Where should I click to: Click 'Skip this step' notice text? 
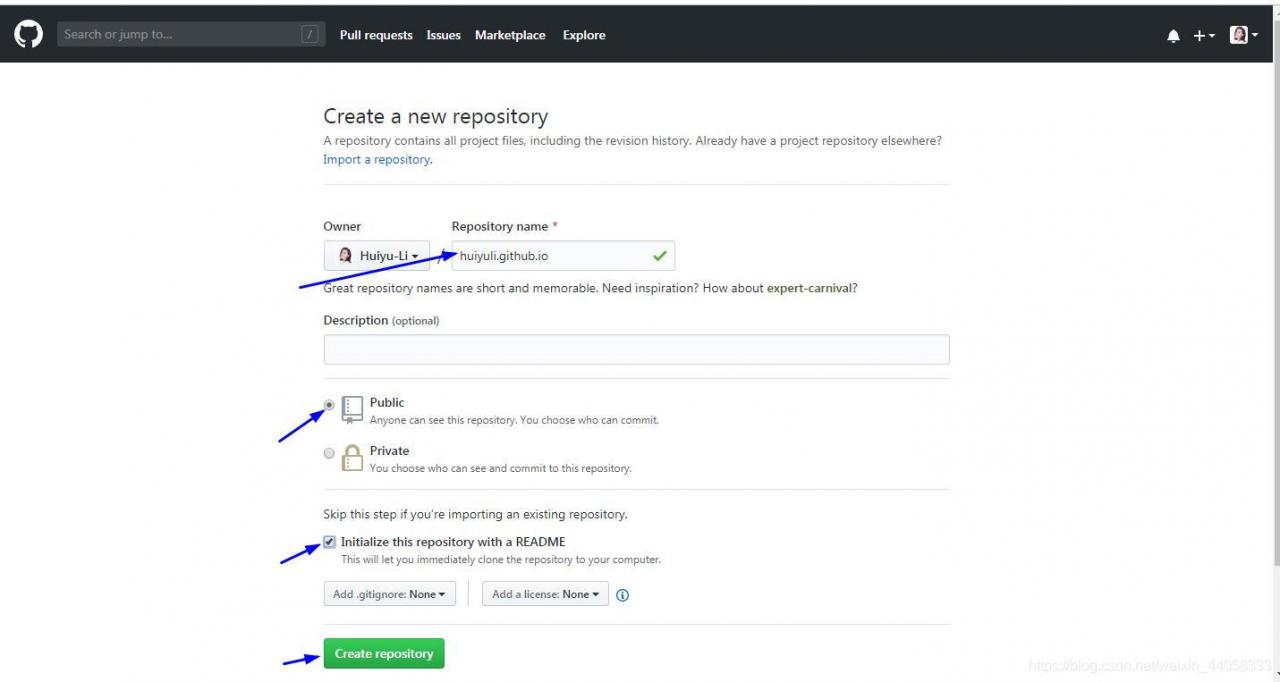click(475, 515)
